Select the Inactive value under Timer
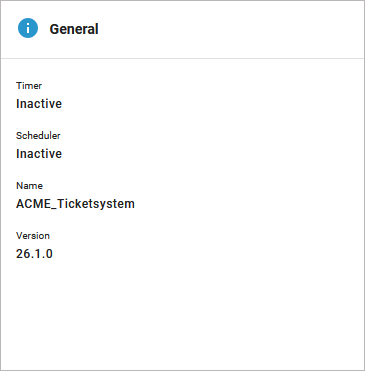365x371 pixels. [39, 104]
